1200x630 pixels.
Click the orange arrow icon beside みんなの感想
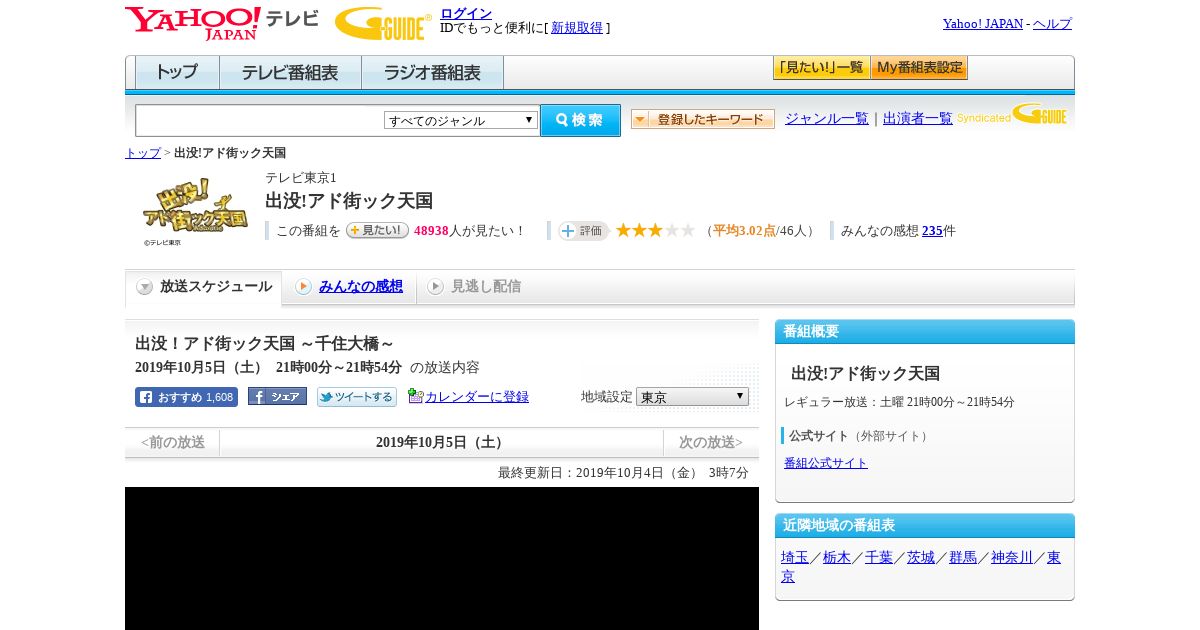[x=303, y=287]
